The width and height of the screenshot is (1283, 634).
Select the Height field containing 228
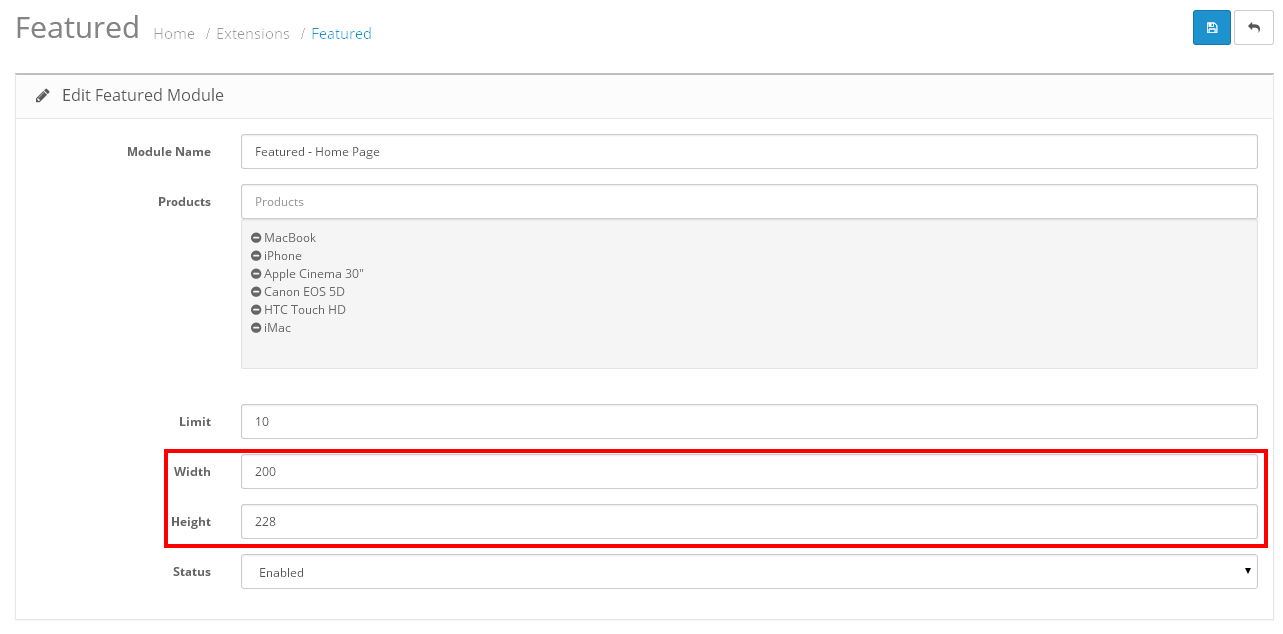pyautogui.click(x=748, y=522)
